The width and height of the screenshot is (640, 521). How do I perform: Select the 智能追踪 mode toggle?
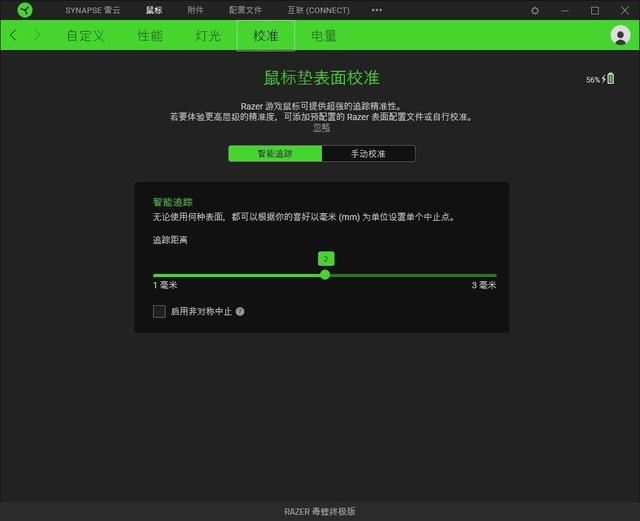coord(275,154)
